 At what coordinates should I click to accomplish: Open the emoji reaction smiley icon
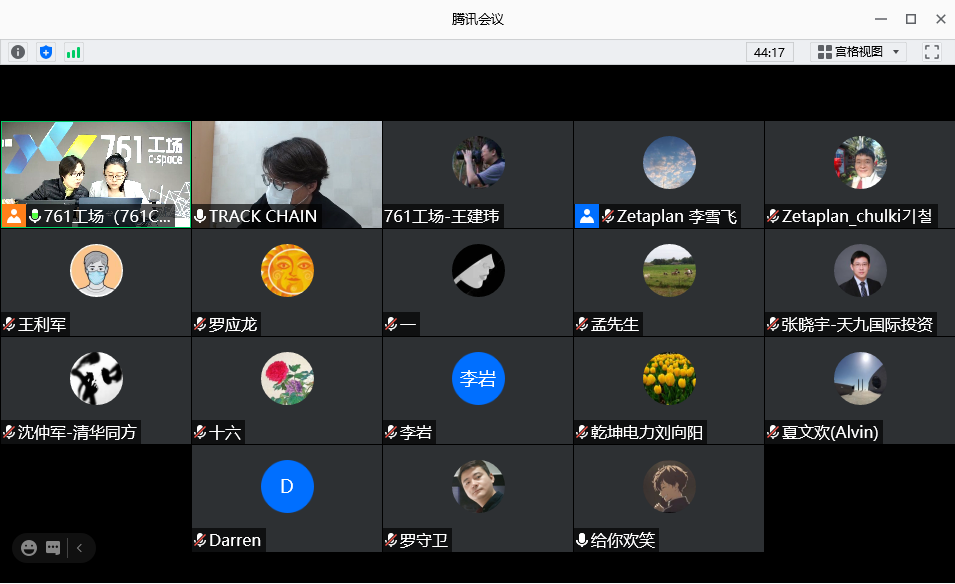[x=29, y=548]
